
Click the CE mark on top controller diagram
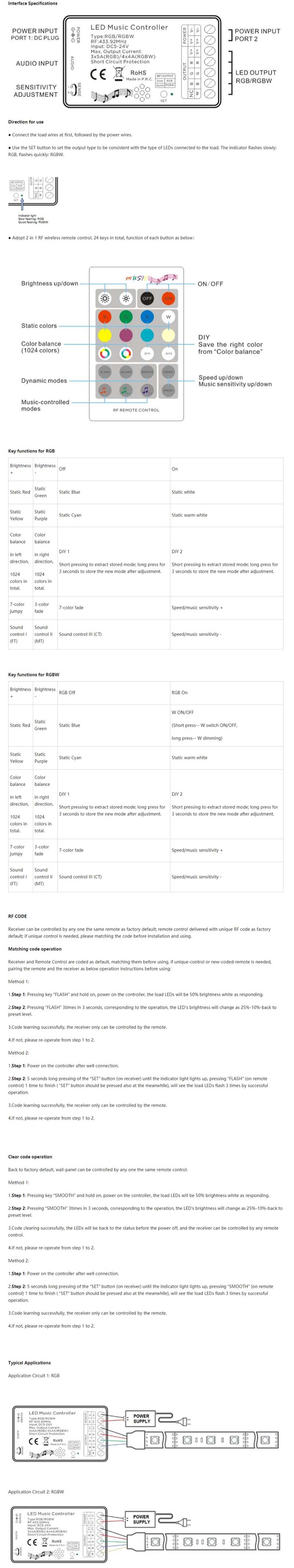[x=98, y=74]
